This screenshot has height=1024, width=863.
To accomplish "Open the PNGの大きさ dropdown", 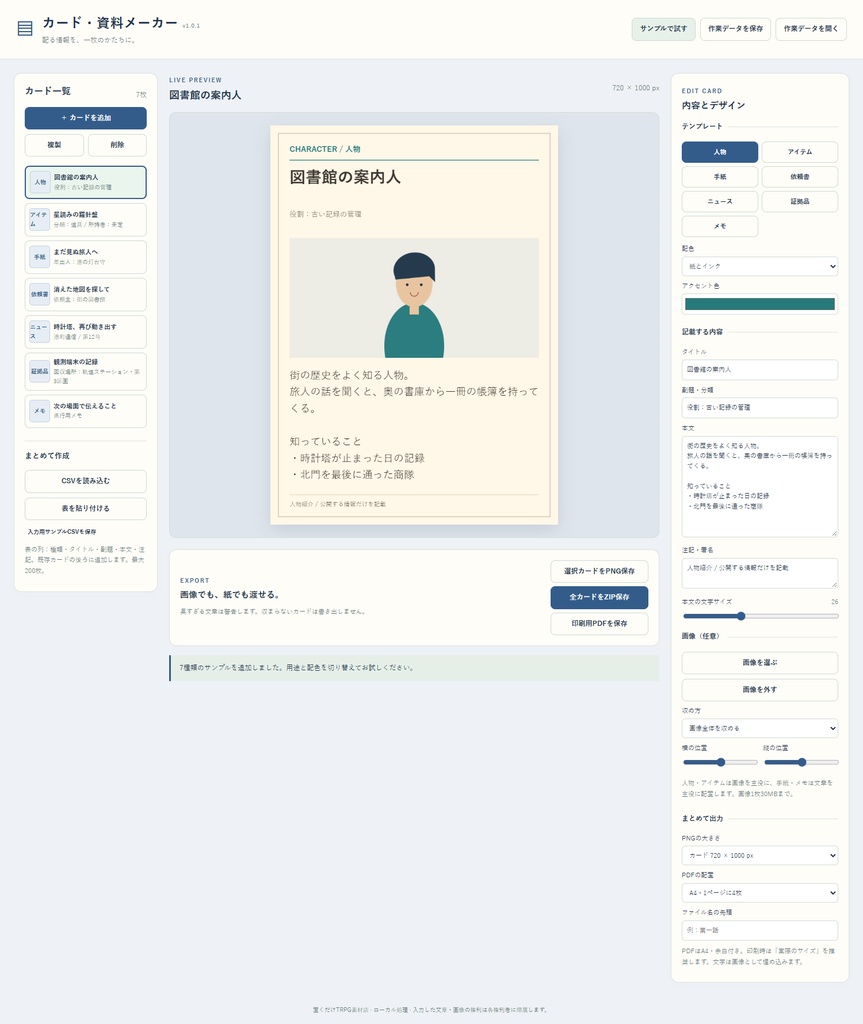I will tap(760, 856).
